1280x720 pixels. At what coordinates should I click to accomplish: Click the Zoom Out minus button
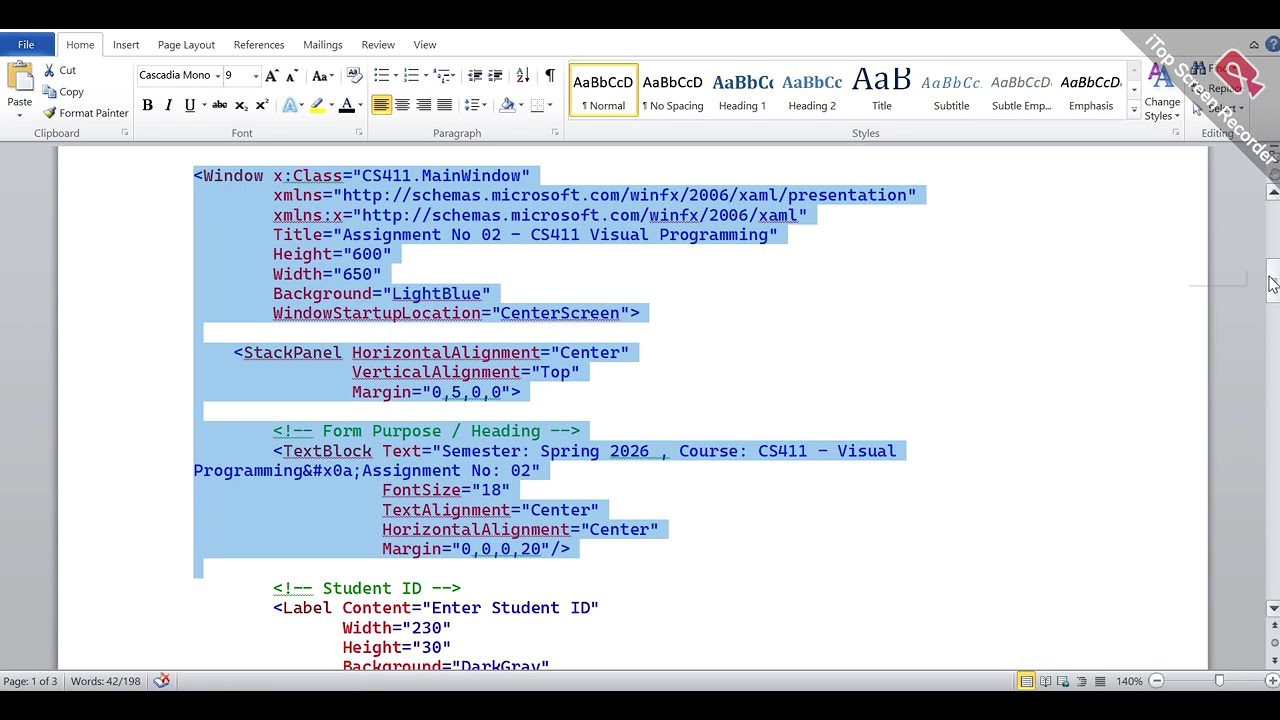click(1156, 681)
